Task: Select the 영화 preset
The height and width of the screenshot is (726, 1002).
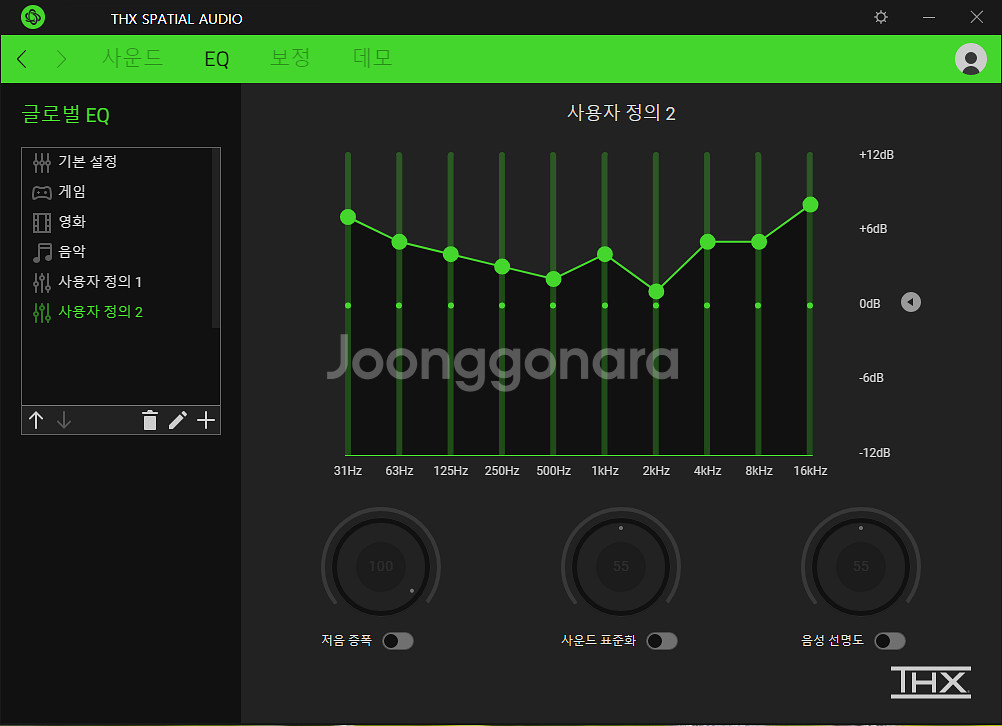Action: [x=118, y=222]
